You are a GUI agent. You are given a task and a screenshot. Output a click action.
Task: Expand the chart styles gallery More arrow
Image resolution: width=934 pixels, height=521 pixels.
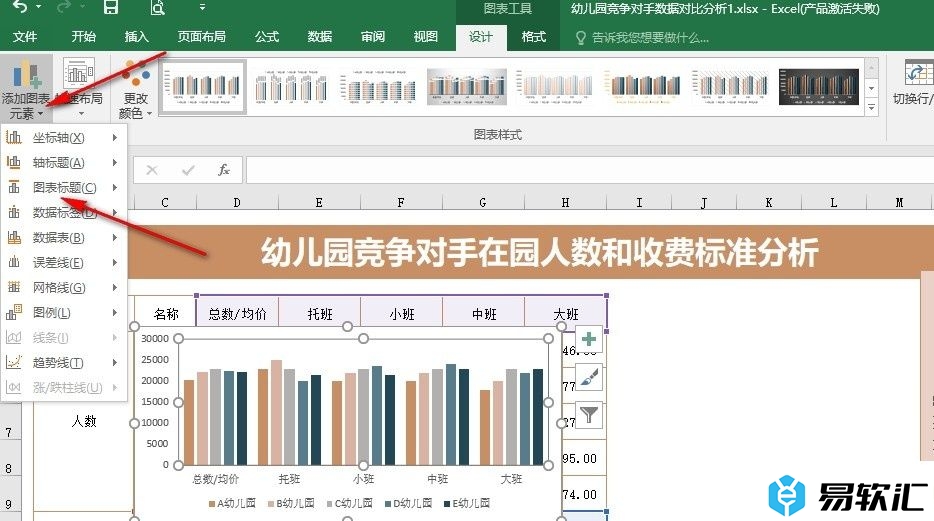[871, 108]
